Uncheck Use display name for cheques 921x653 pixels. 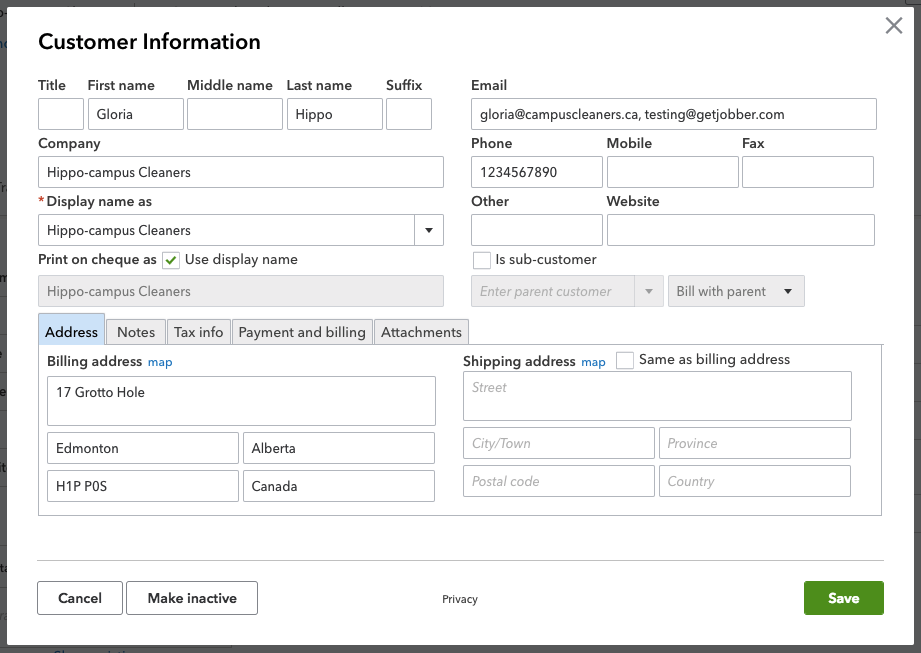click(x=170, y=259)
